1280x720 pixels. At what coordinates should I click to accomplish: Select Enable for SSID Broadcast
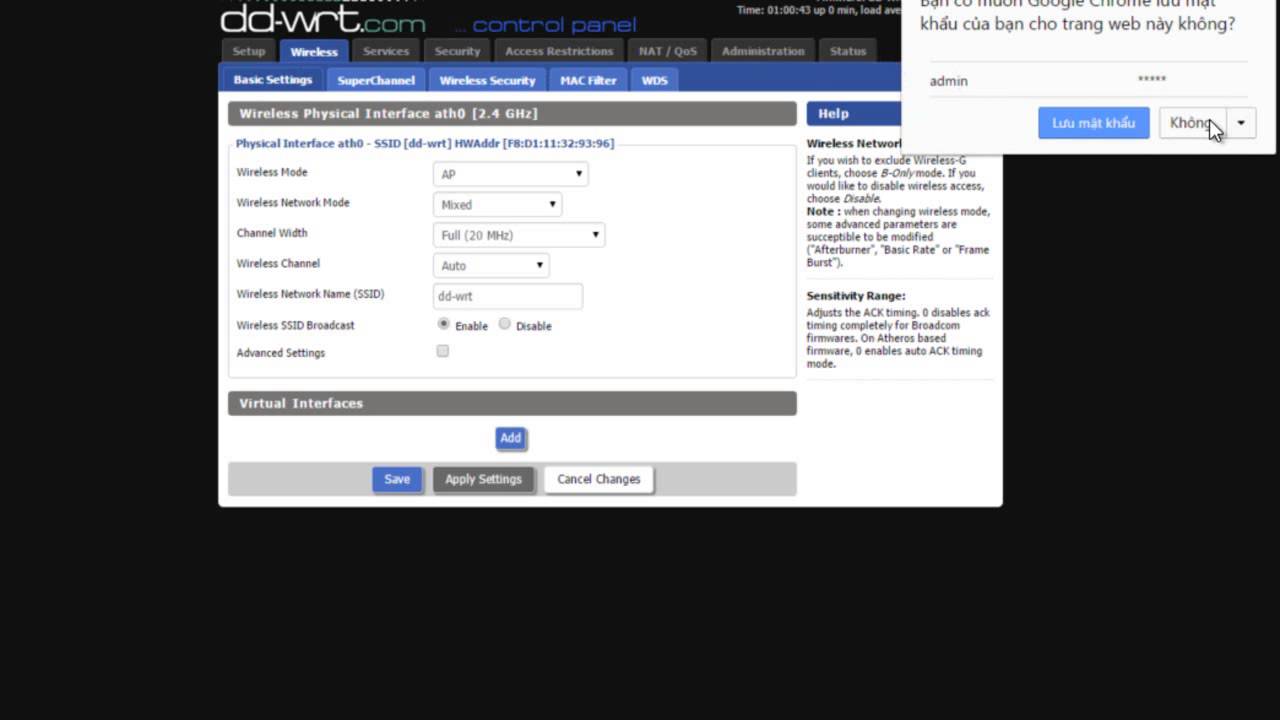444,324
